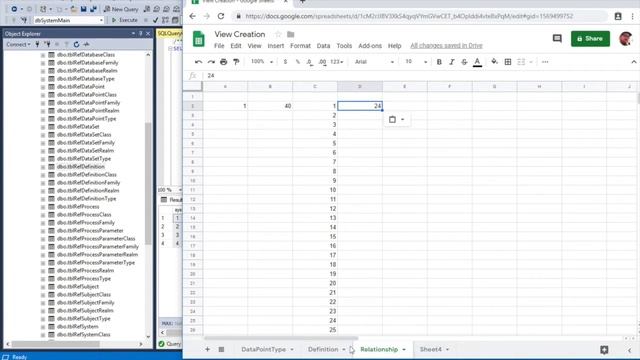
Task: Open the Connect dropdown in Object Explorer
Action: [x=18, y=44]
